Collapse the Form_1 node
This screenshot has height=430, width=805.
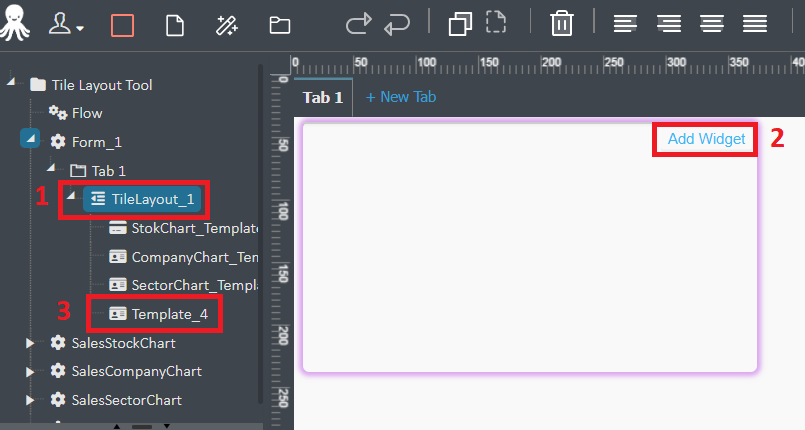(x=30, y=138)
